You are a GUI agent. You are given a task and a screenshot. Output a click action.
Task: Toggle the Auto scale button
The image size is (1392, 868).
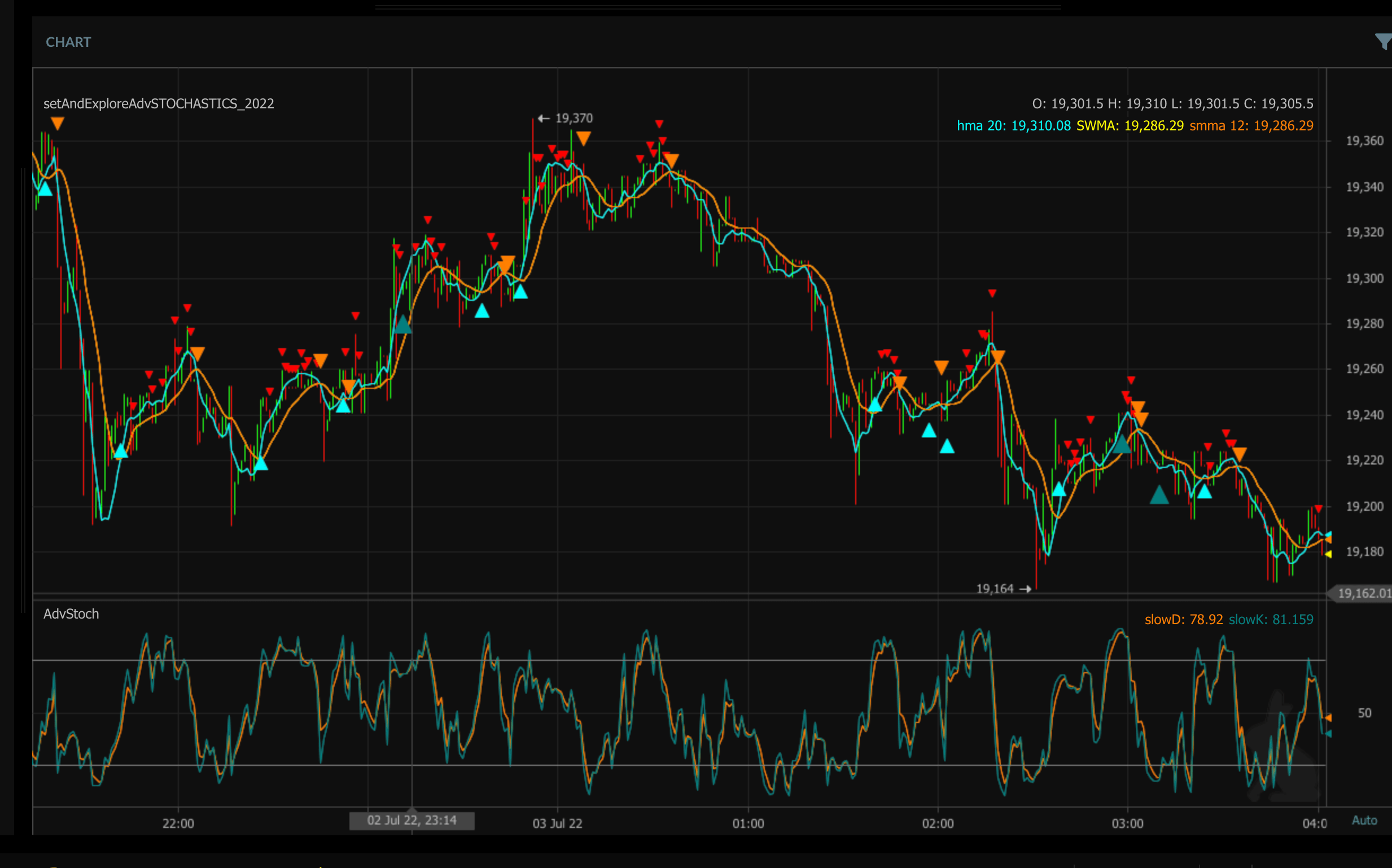coord(1364,821)
